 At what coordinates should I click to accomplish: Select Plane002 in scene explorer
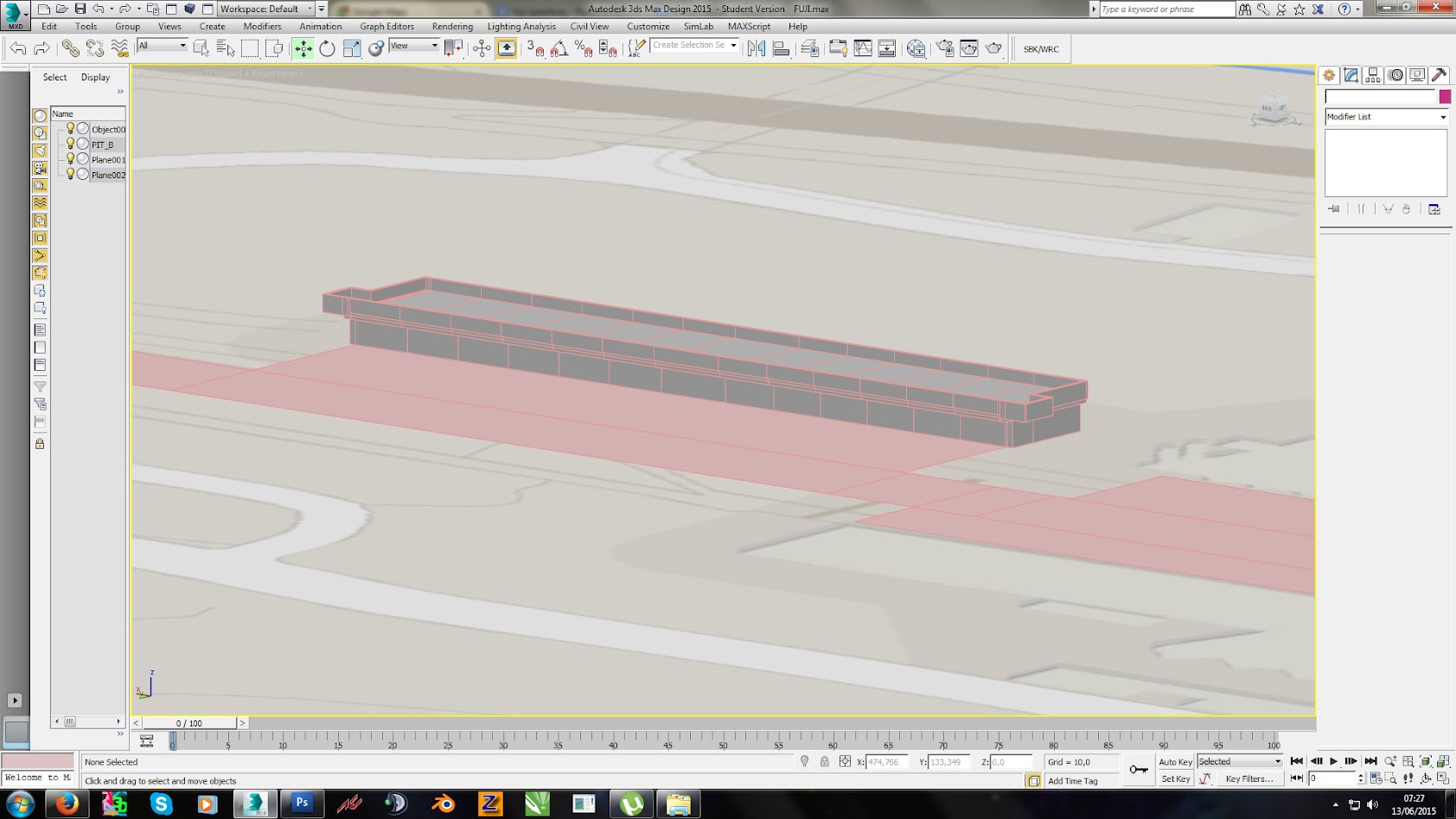[x=108, y=175]
